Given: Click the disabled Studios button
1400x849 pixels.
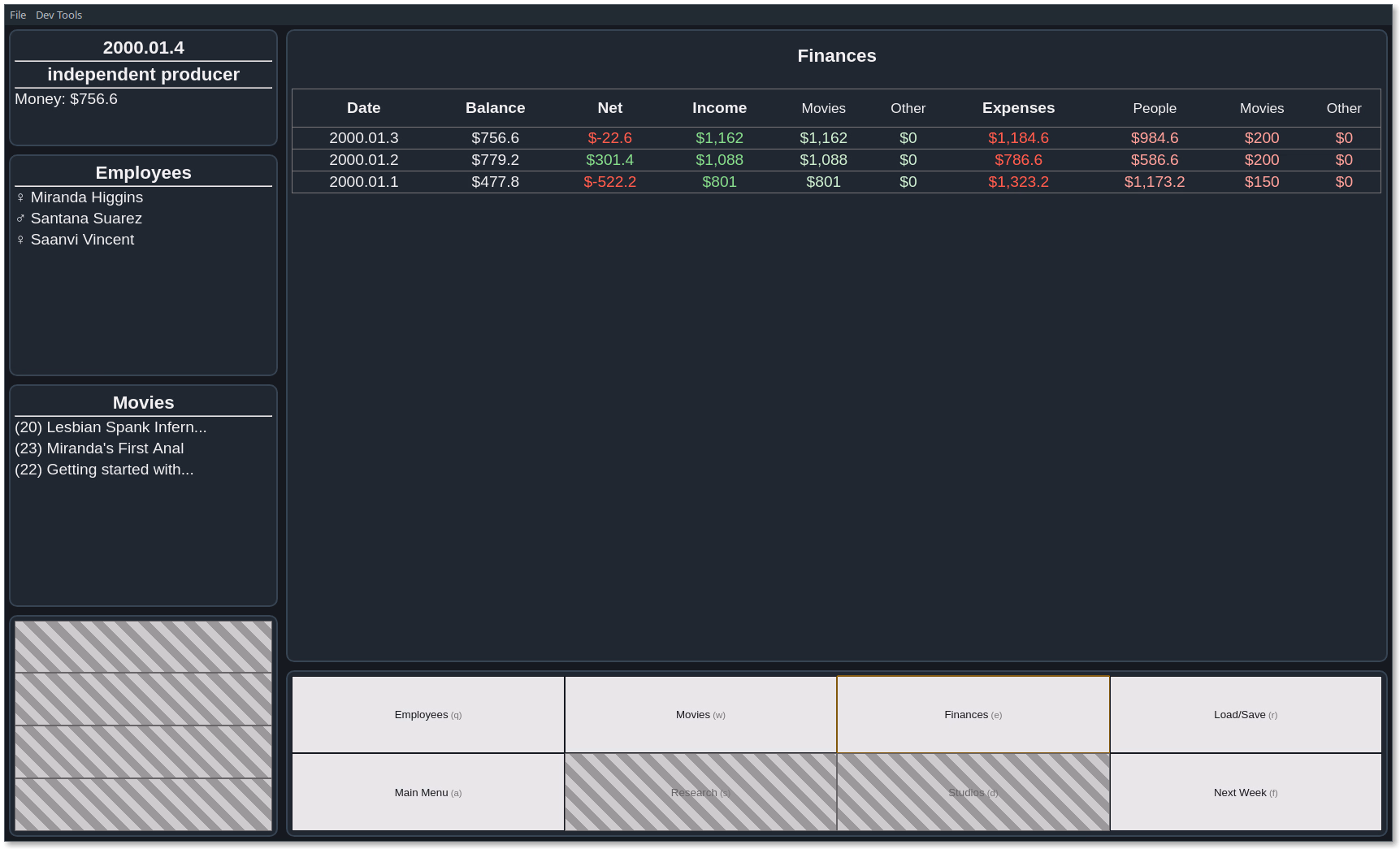Looking at the screenshot, I should [973, 792].
